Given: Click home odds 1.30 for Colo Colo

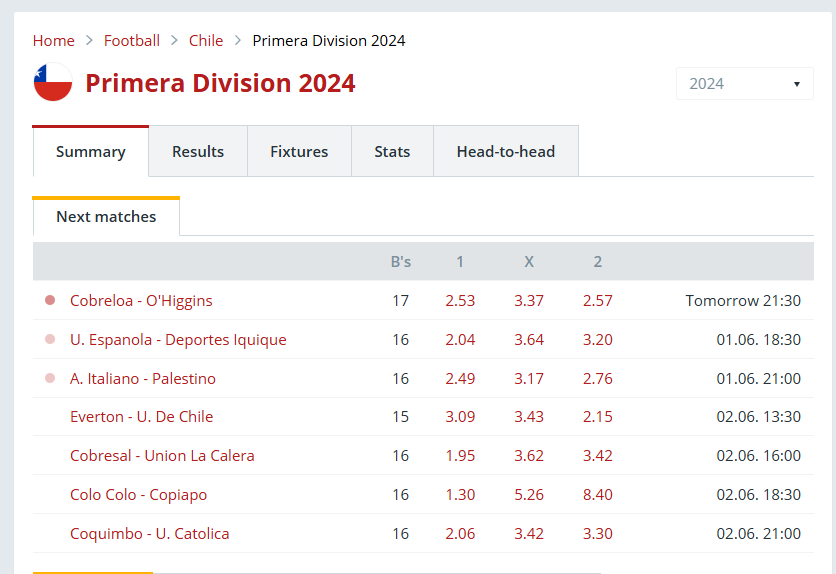Looking at the screenshot, I should 460,495.
